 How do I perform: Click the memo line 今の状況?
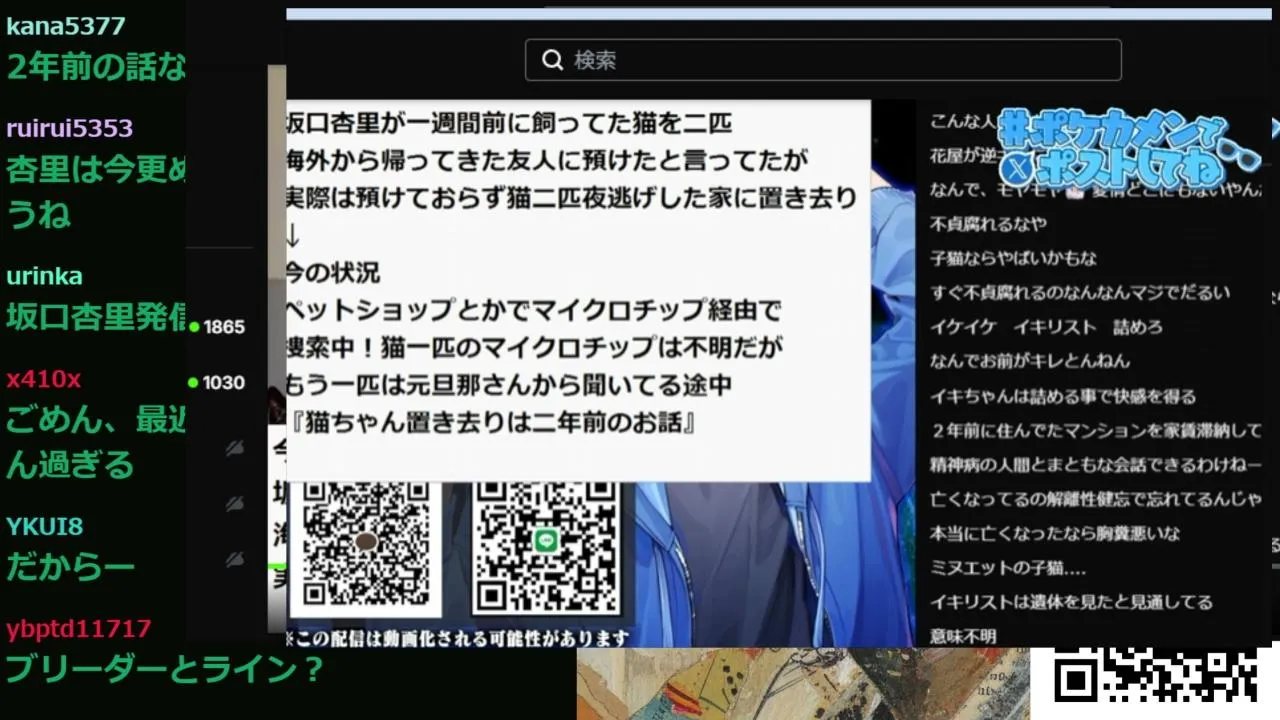(x=333, y=273)
